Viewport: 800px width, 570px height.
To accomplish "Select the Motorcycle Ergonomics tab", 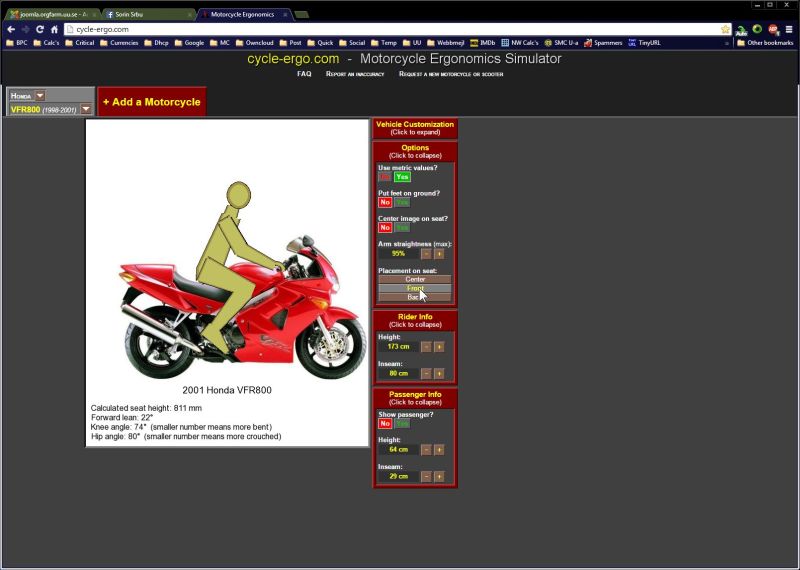I will [x=241, y=14].
